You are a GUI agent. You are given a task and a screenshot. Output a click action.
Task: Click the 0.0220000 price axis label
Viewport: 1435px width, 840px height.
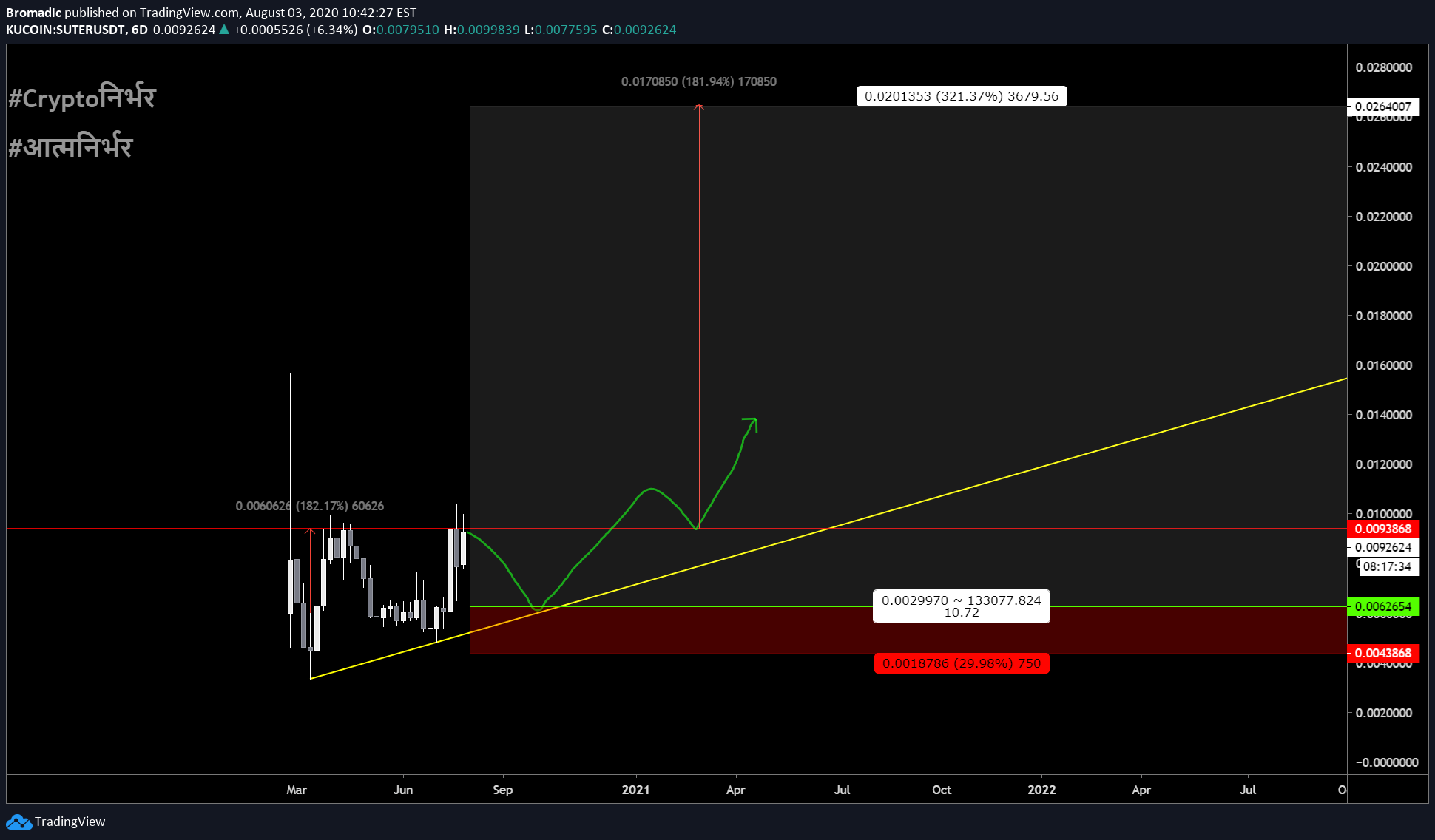[x=1383, y=217]
